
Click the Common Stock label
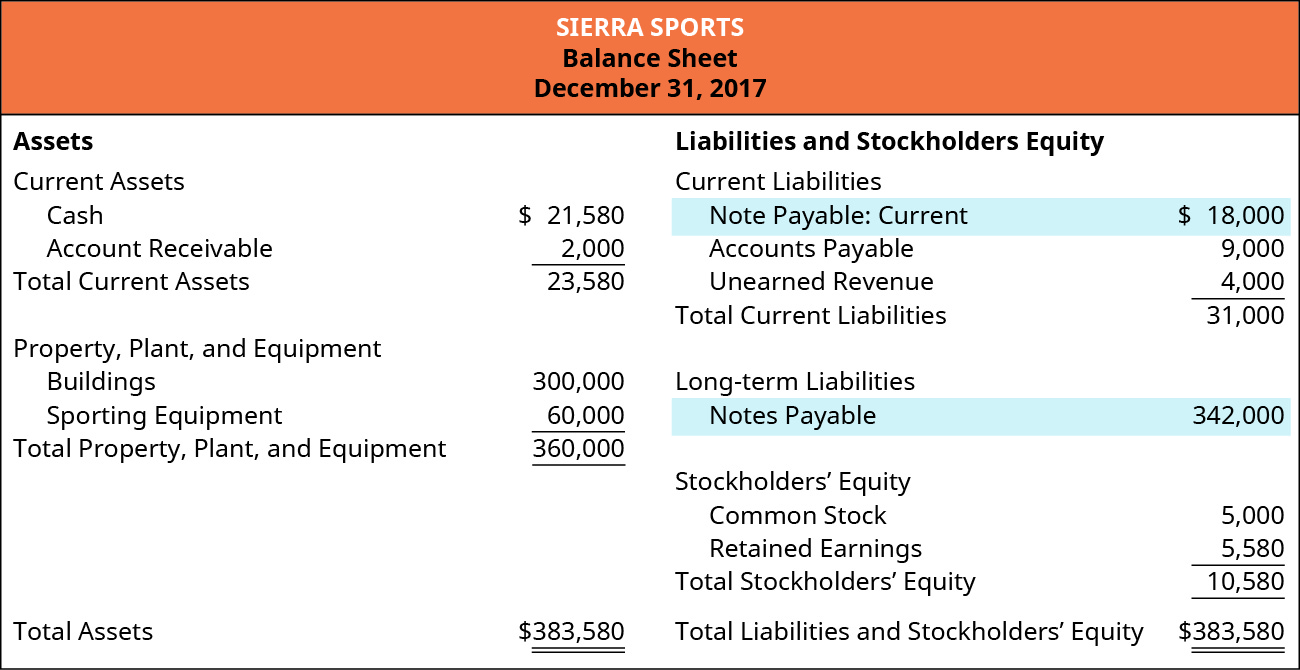797,515
